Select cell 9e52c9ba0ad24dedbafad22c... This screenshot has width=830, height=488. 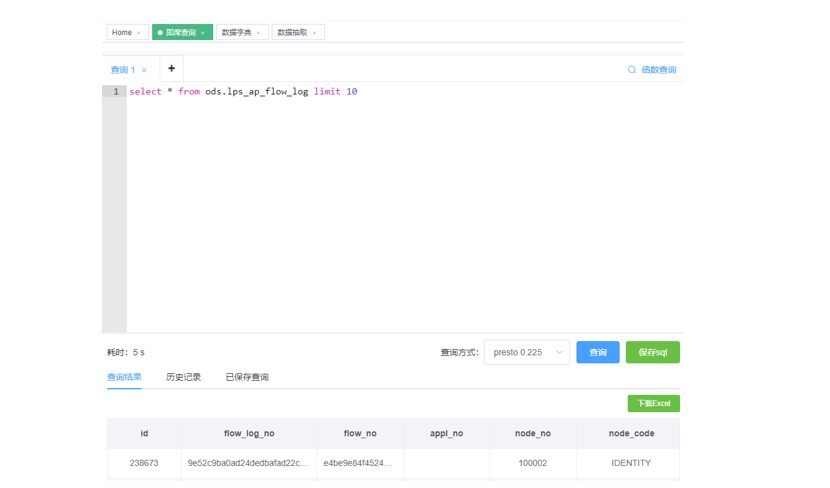tap(248, 463)
